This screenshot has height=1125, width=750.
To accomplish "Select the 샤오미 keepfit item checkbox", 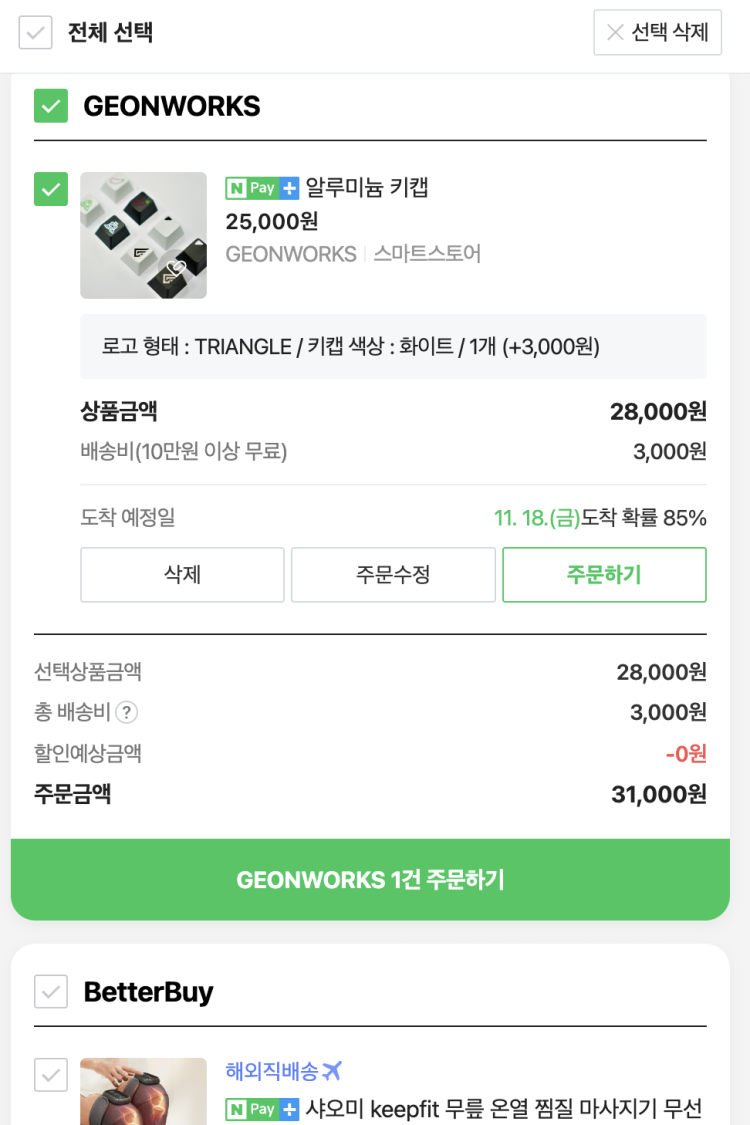I will [51, 1075].
